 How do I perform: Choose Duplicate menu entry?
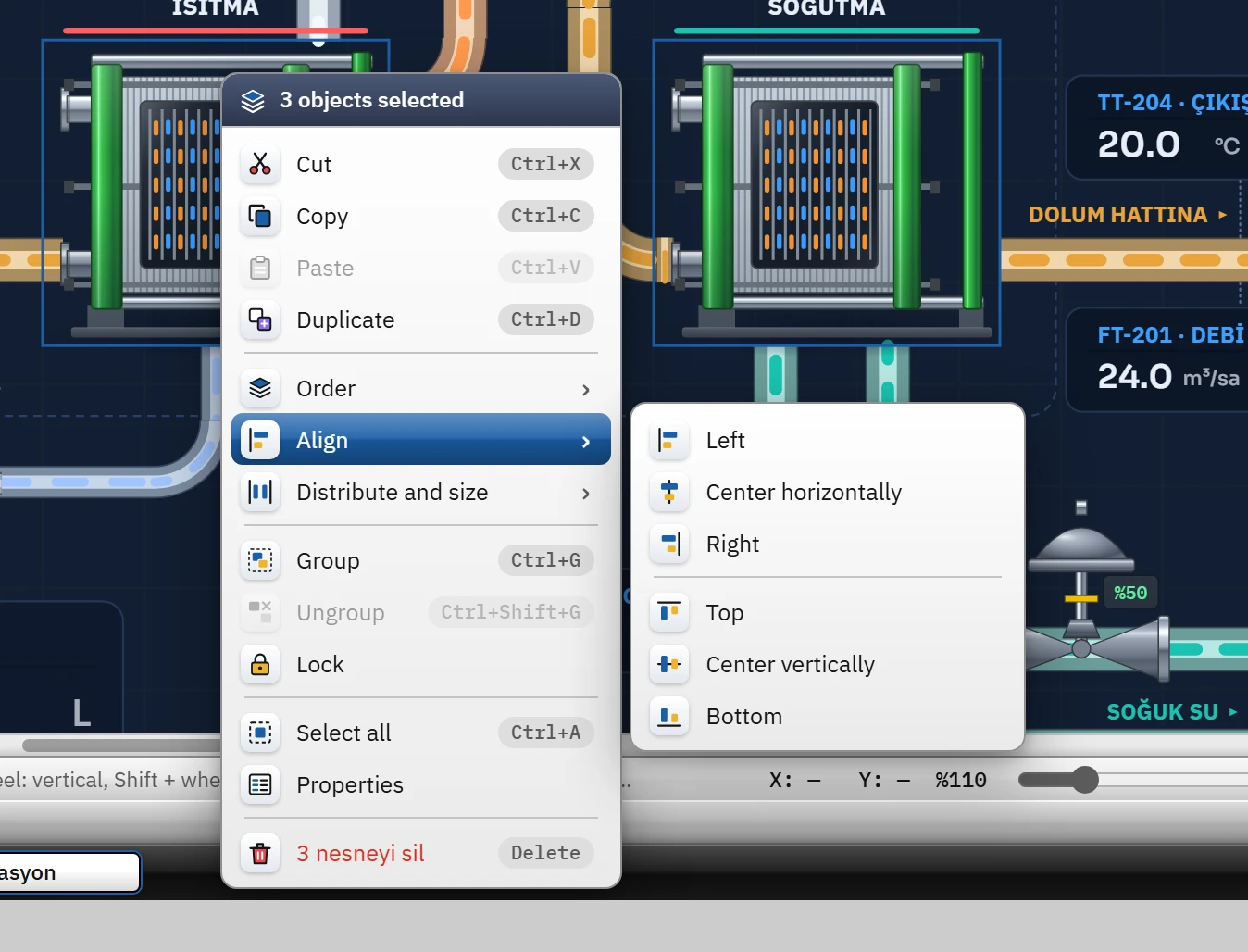(421, 319)
